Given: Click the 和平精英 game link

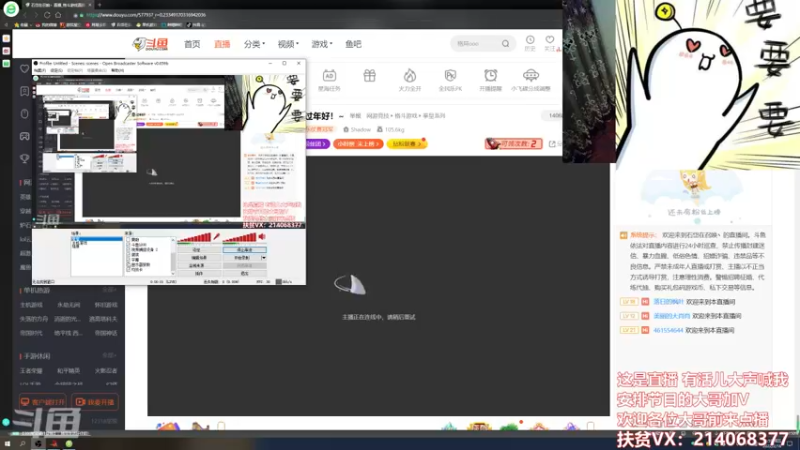Looking at the screenshot, I should pyautogui.click(x=68, y=370).
